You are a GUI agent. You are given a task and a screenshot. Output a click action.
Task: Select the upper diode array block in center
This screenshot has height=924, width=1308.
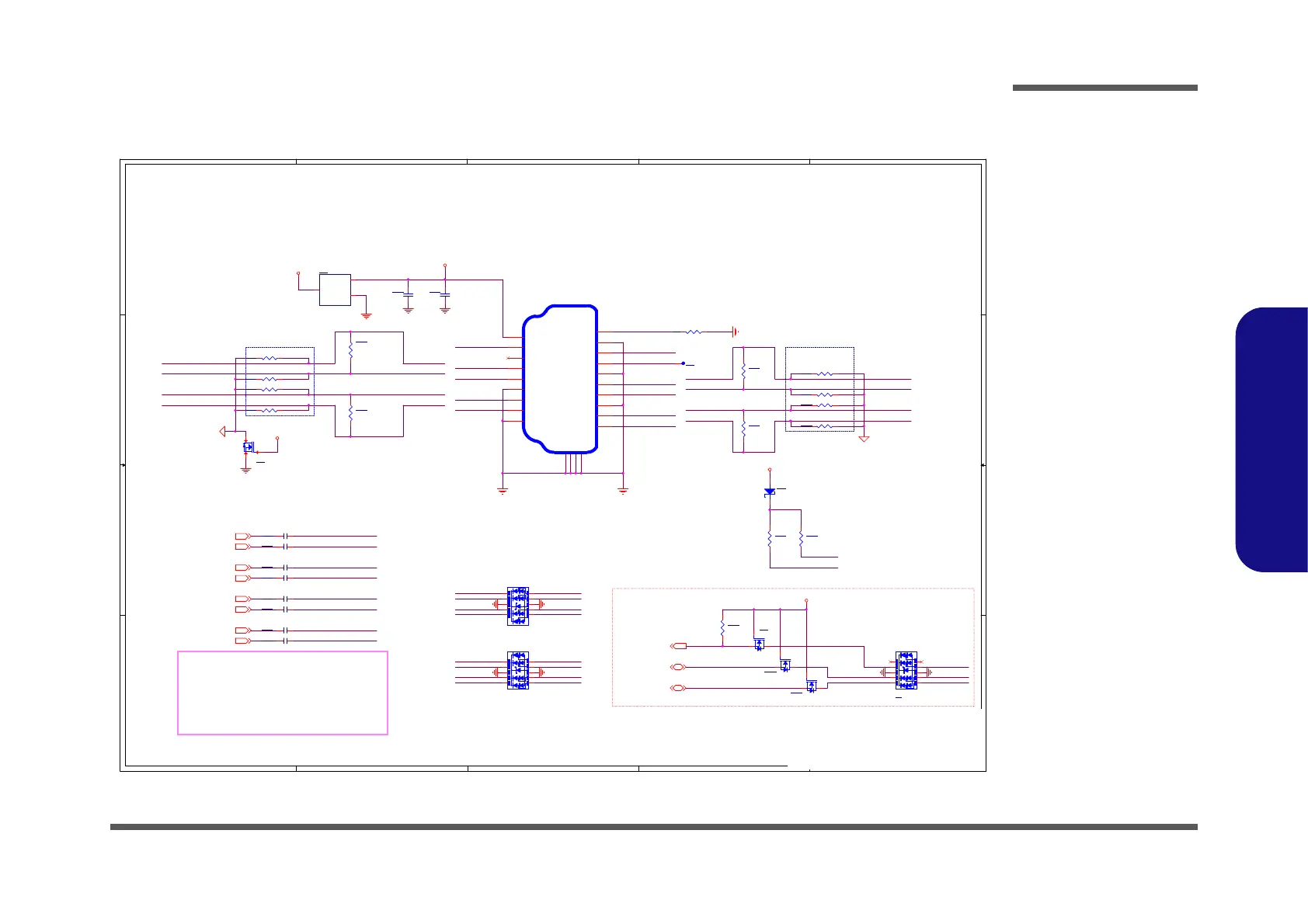(517, 606)
